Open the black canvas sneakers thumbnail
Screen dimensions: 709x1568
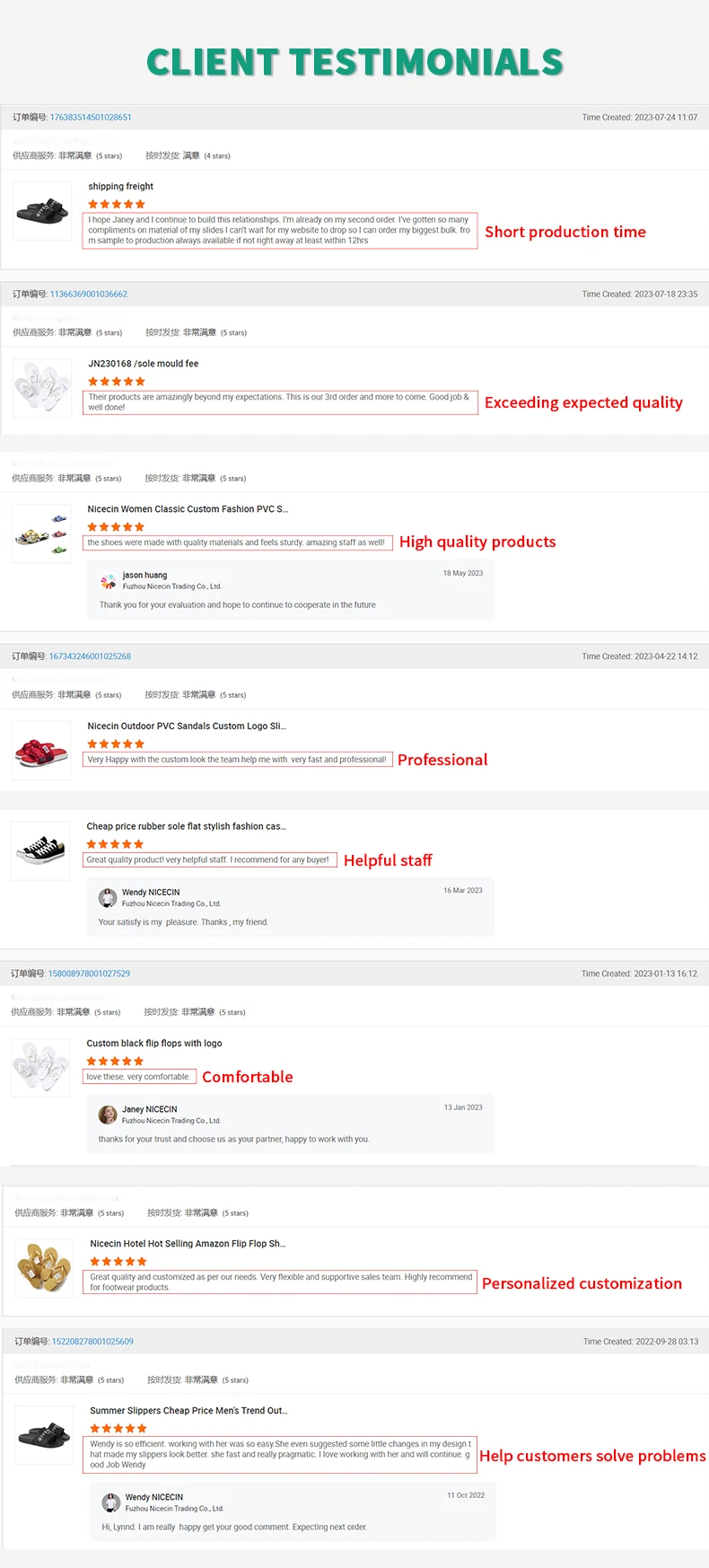click(x=41, y=850)
